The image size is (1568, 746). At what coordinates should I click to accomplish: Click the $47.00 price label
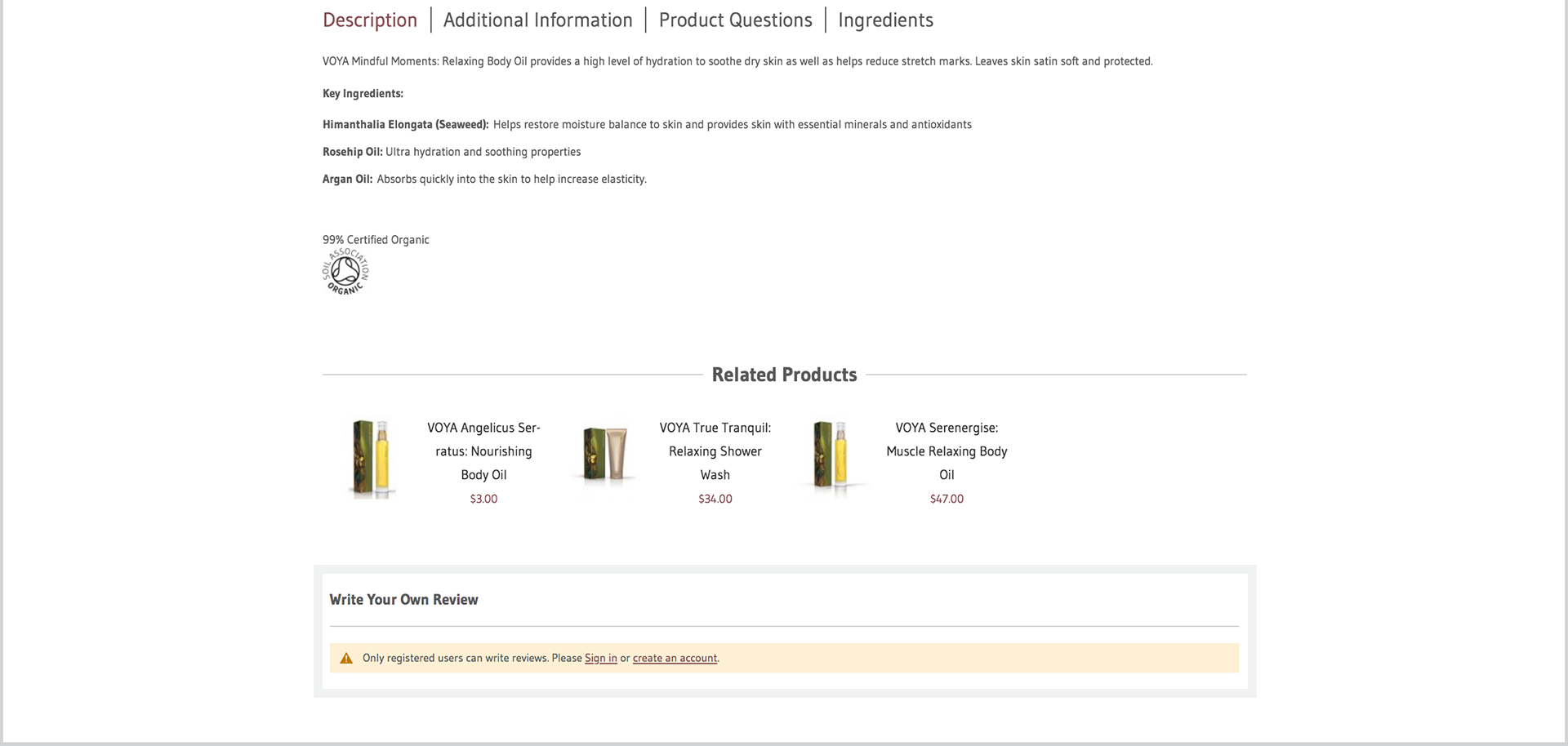tap(947, 499)
